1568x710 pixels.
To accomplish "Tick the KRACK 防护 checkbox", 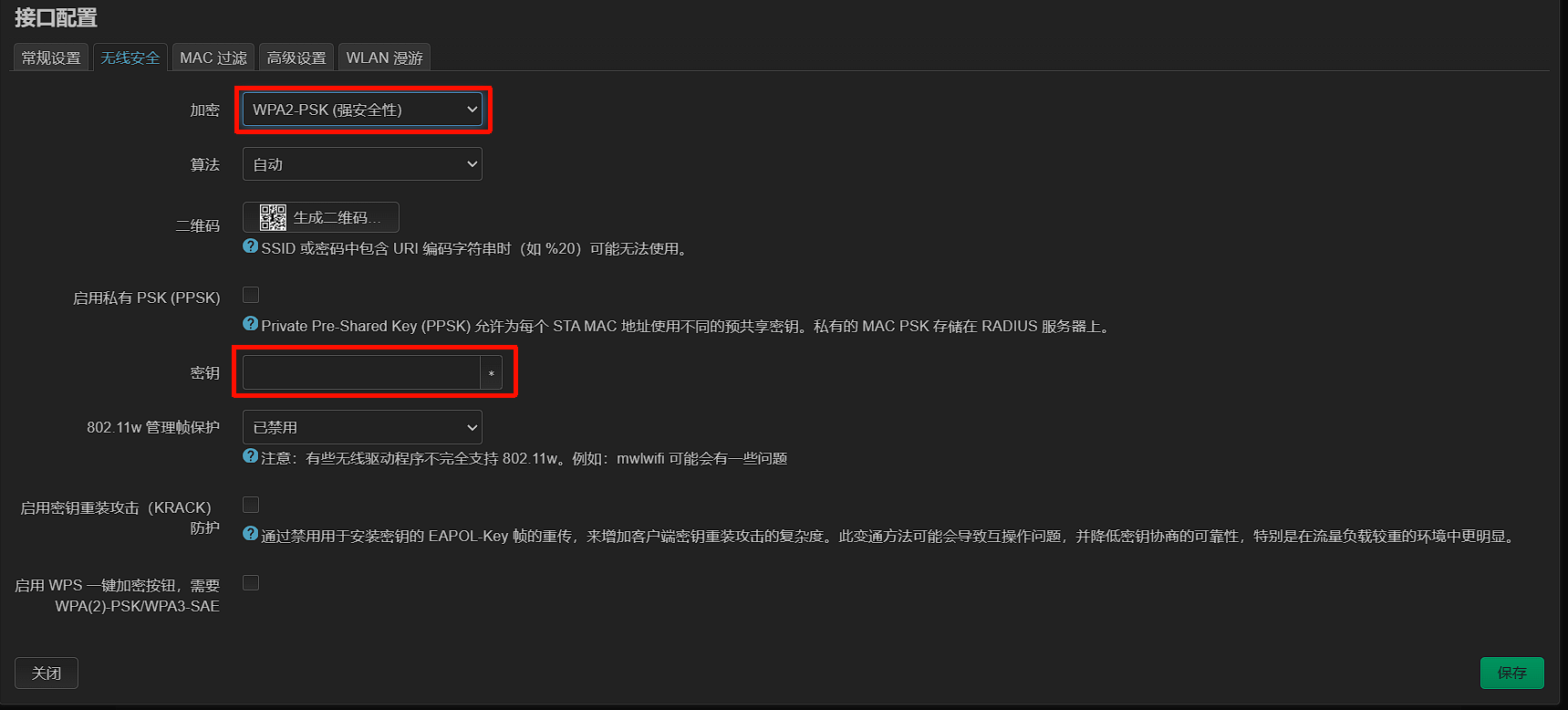I will click(x=251, y=505).
